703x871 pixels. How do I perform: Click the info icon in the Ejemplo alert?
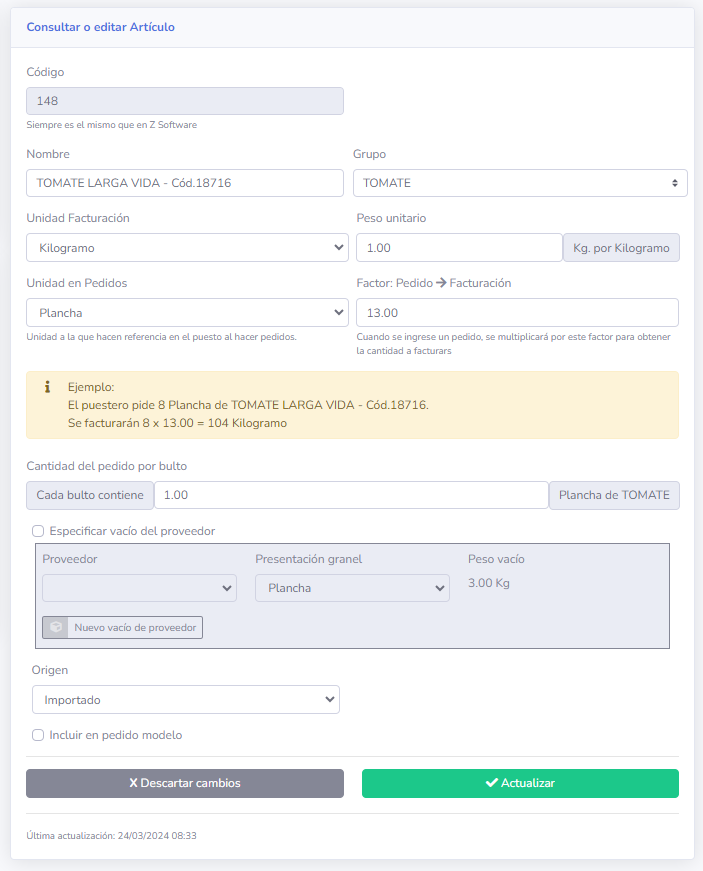point(47,386)
